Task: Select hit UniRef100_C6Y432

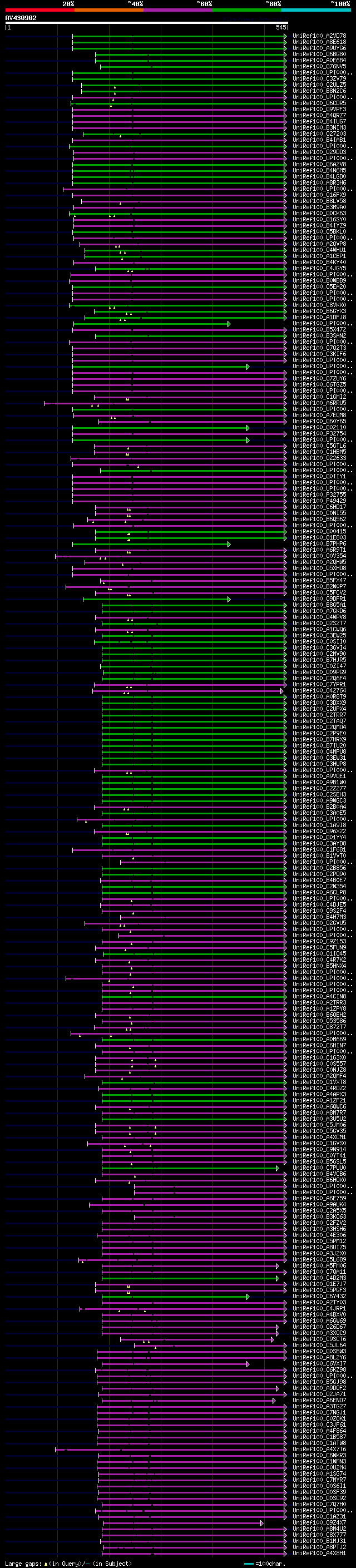Action: (319, 1297)
